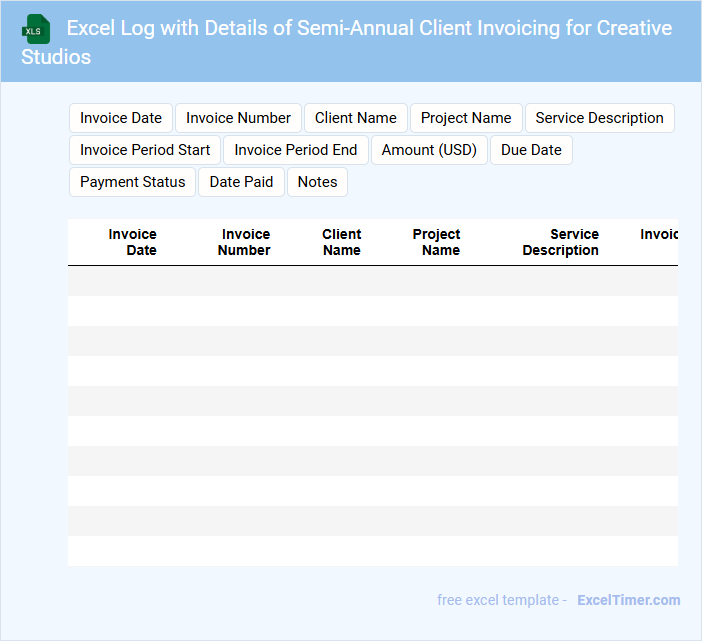The width and height of the screenshot is (702, 641).
Task: Click the Client Name tag
Action: click(355, 118)
